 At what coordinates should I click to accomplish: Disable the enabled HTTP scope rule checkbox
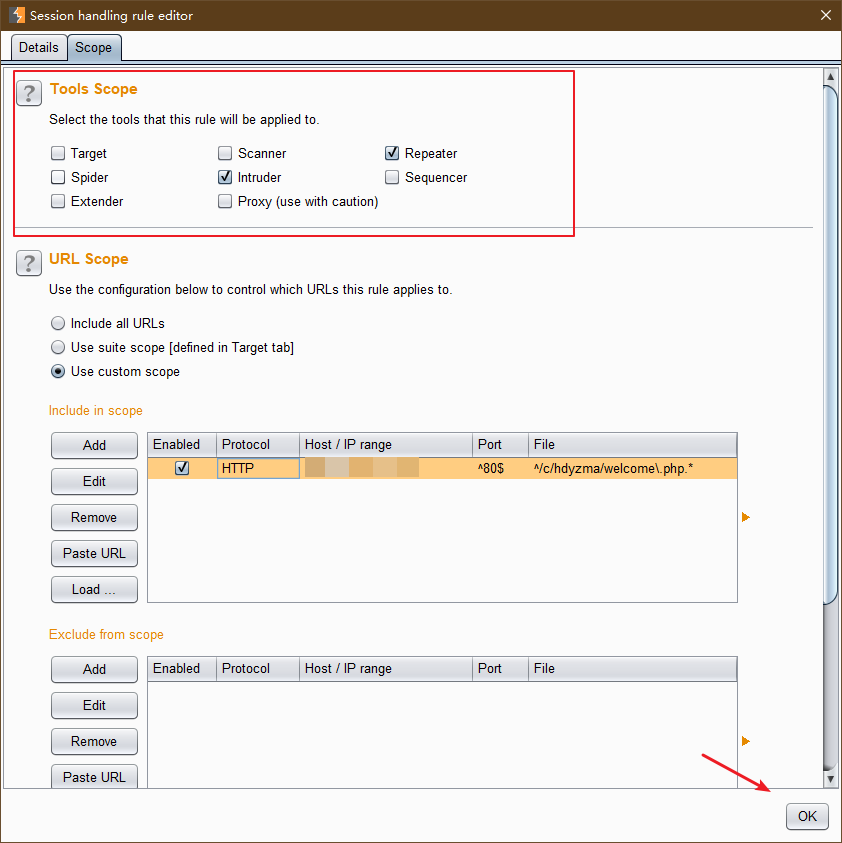click(182, 468)
